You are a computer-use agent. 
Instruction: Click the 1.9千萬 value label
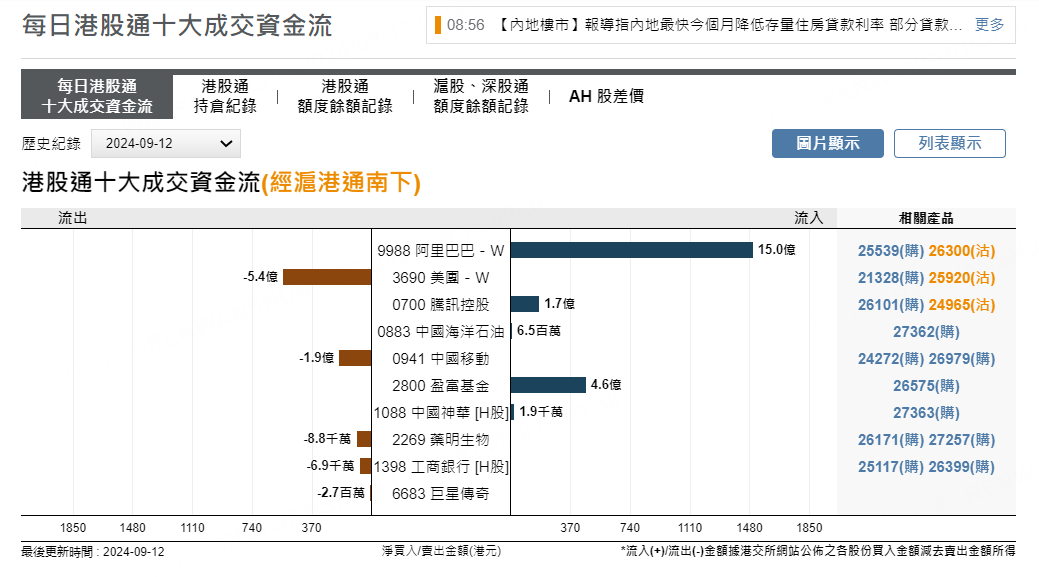click(x=541, y=412)
